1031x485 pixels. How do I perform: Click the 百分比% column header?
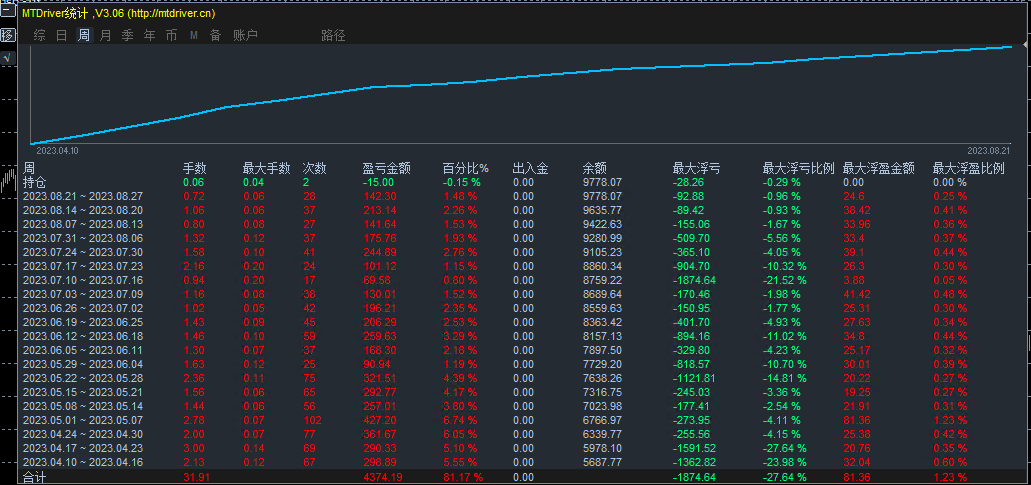click(x=466, y=168)
